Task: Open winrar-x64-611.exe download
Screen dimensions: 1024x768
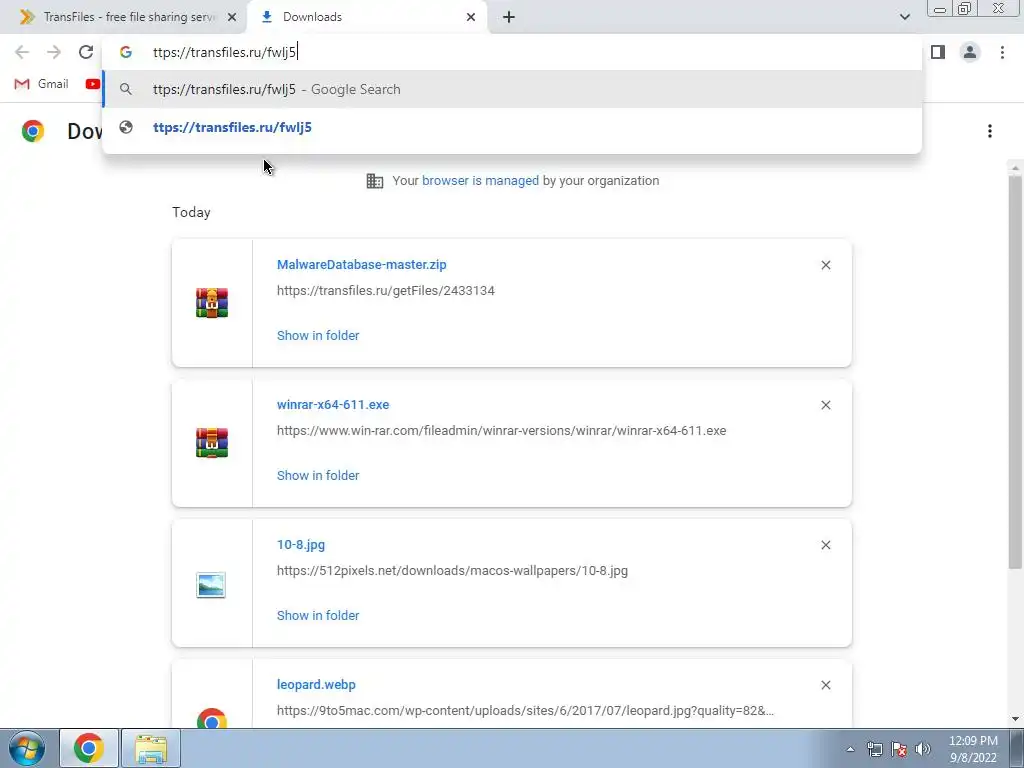Action: tap(332, 405)
